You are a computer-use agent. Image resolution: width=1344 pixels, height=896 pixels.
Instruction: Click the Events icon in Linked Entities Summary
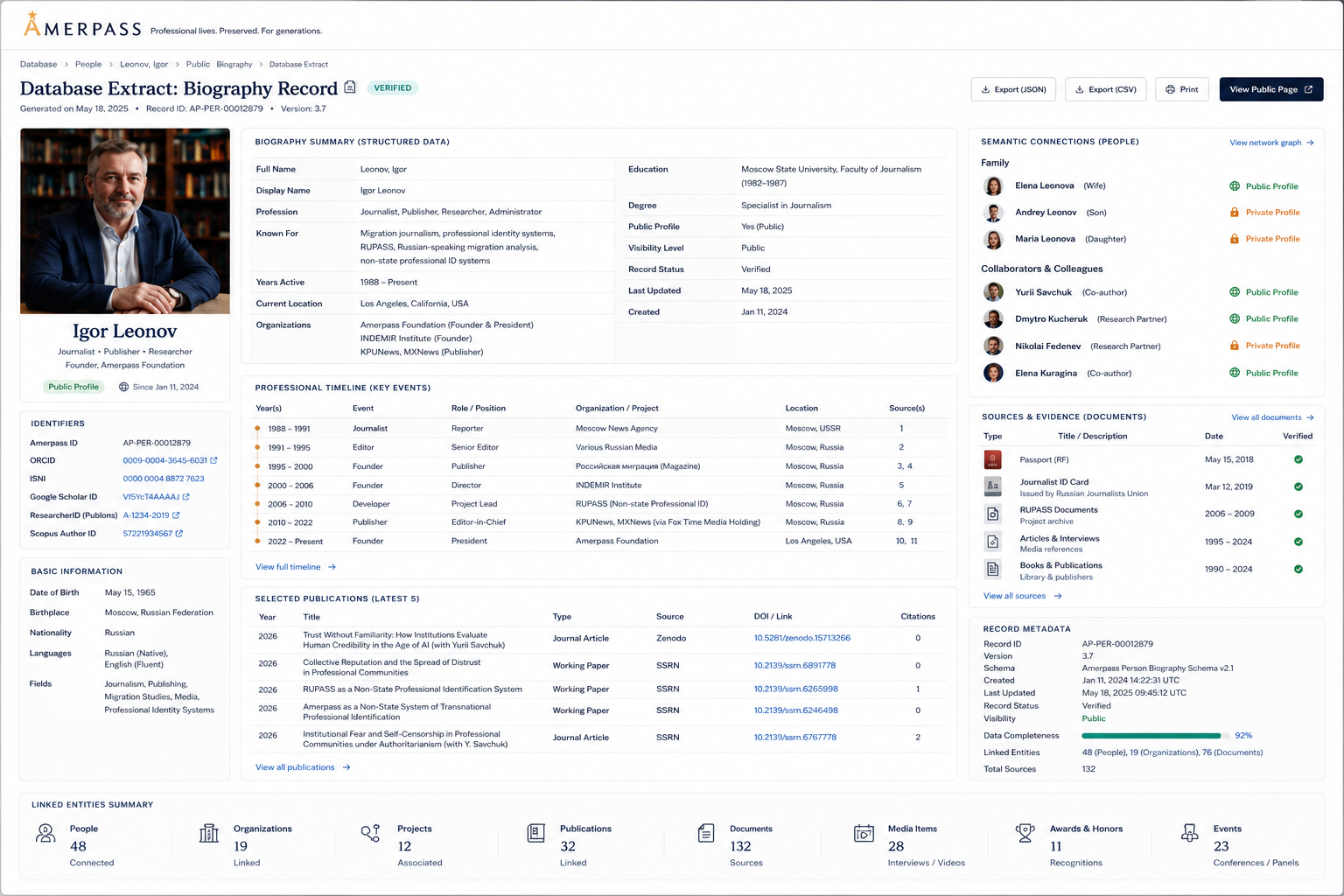[x=1190, y=833]
